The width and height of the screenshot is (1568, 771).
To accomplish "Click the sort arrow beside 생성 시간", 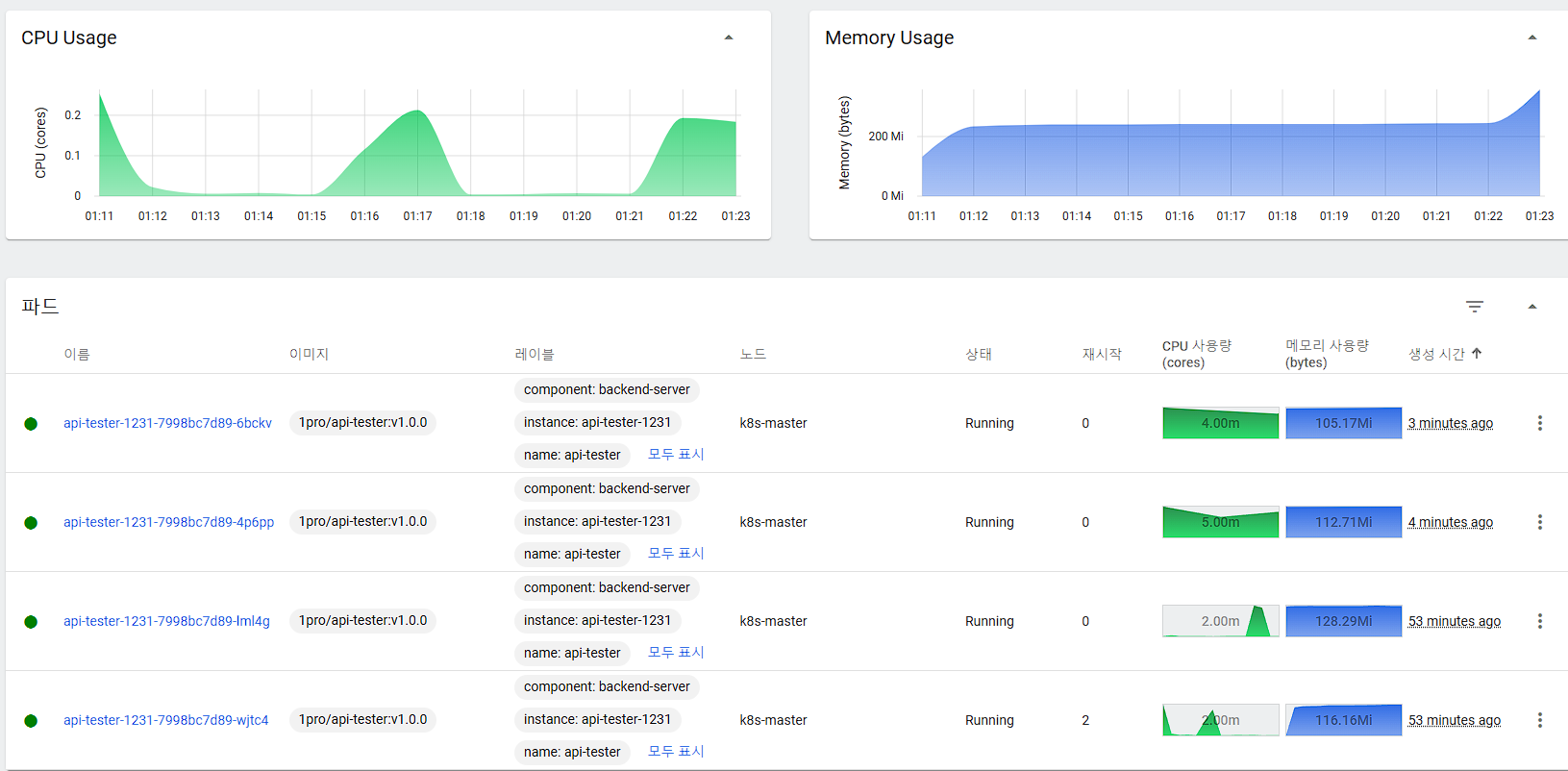I will coord(1477,354).
